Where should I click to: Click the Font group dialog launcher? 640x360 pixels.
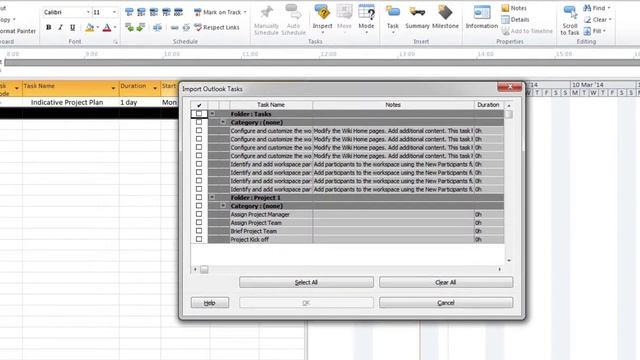tap(115, 42)
